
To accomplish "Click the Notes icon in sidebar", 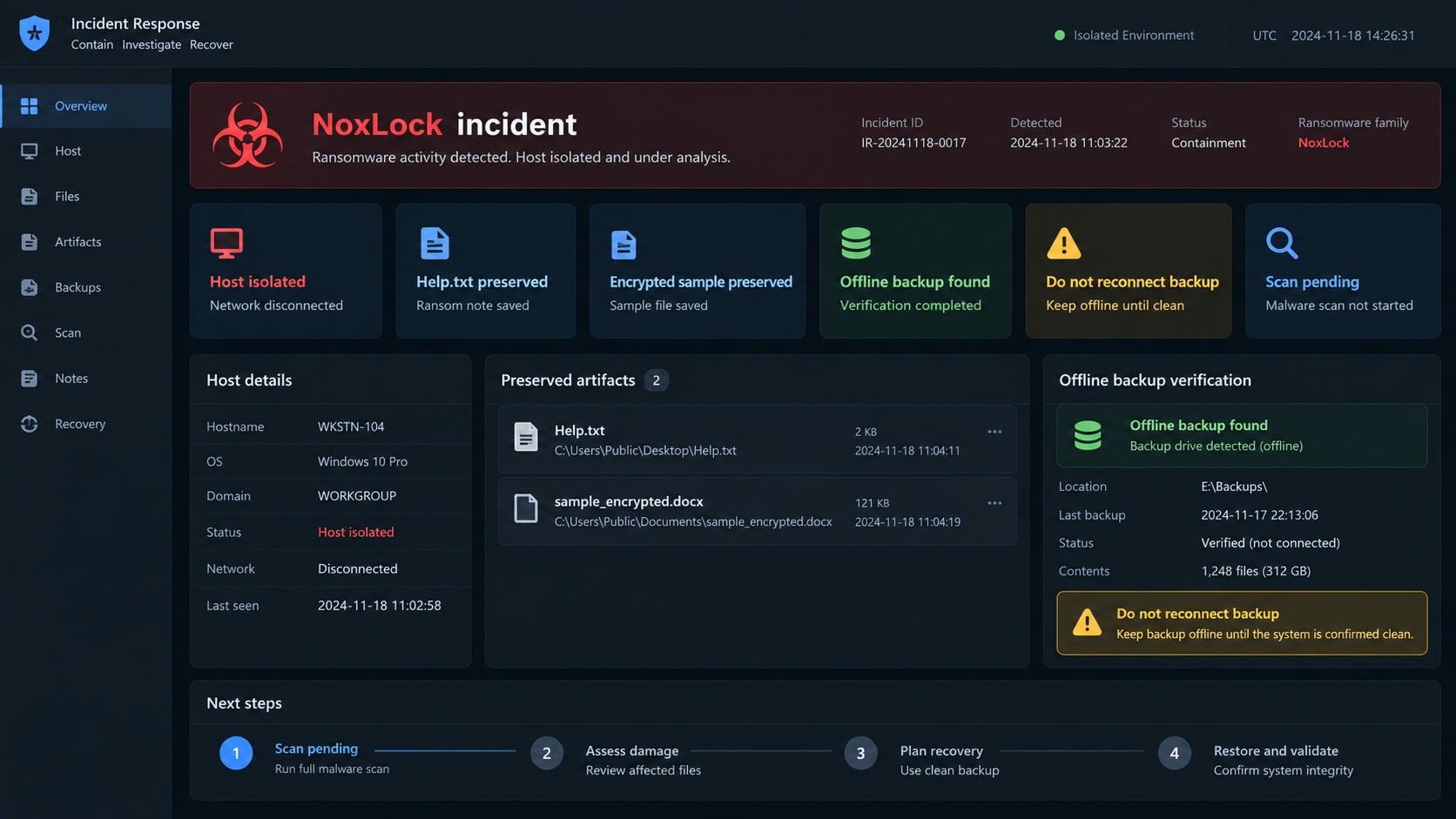I will (x=29, y=379).
